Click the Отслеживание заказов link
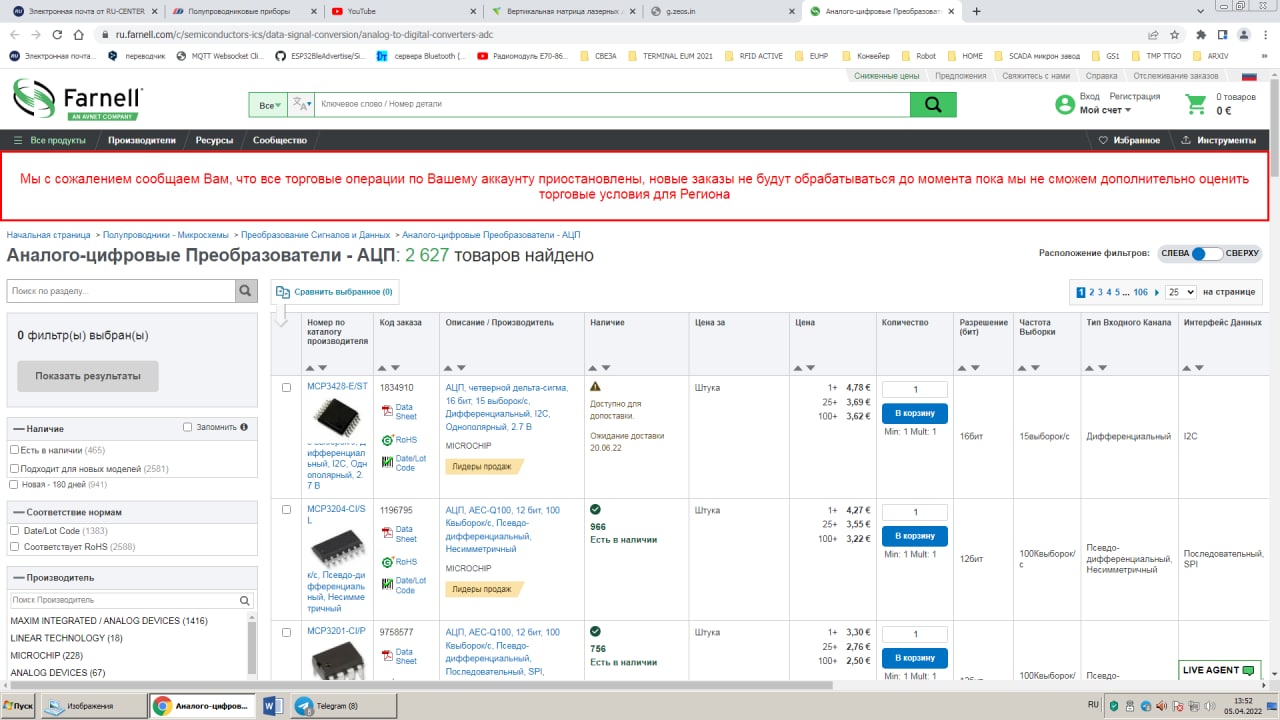This screenshot has height=720, width=1280. pos(1176,76)
